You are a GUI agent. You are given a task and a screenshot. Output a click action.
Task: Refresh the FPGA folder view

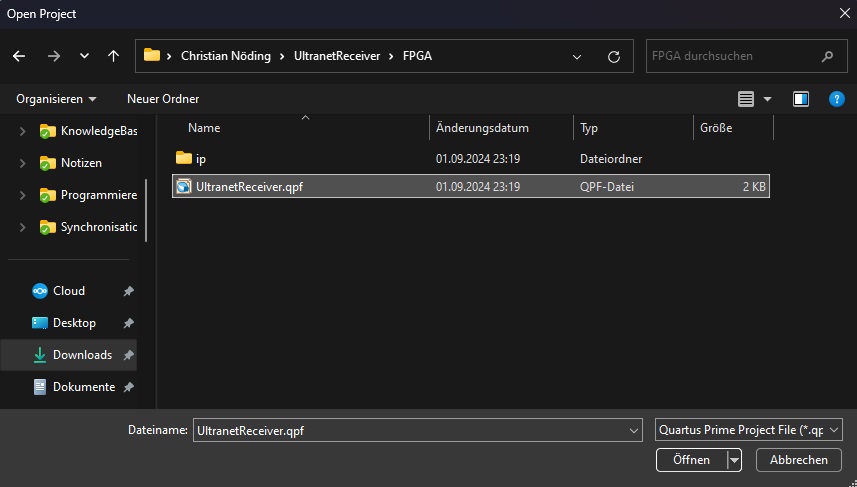614,56
